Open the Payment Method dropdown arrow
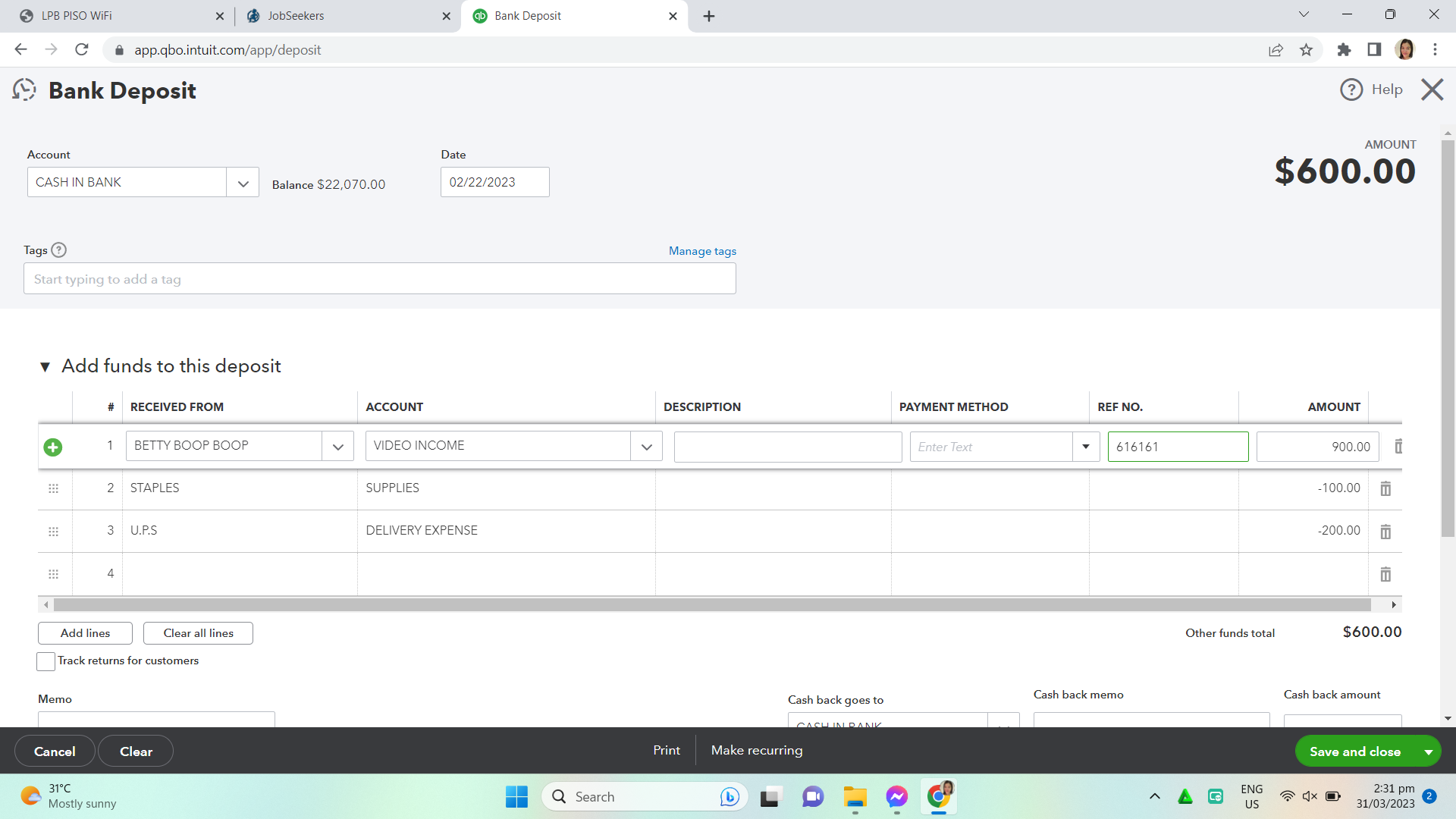The width and height of the screenshot is (1456, 819). click(x=1086, y=447)
